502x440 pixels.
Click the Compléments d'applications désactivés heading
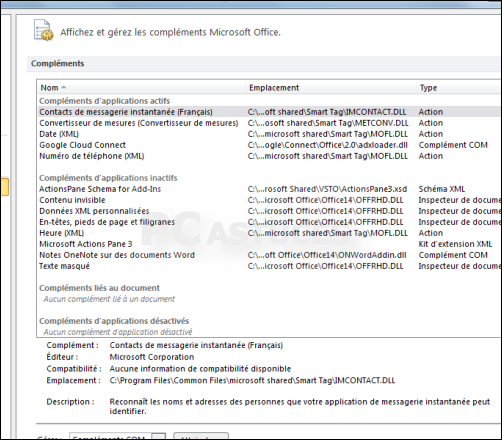click(x=114, y=321)
